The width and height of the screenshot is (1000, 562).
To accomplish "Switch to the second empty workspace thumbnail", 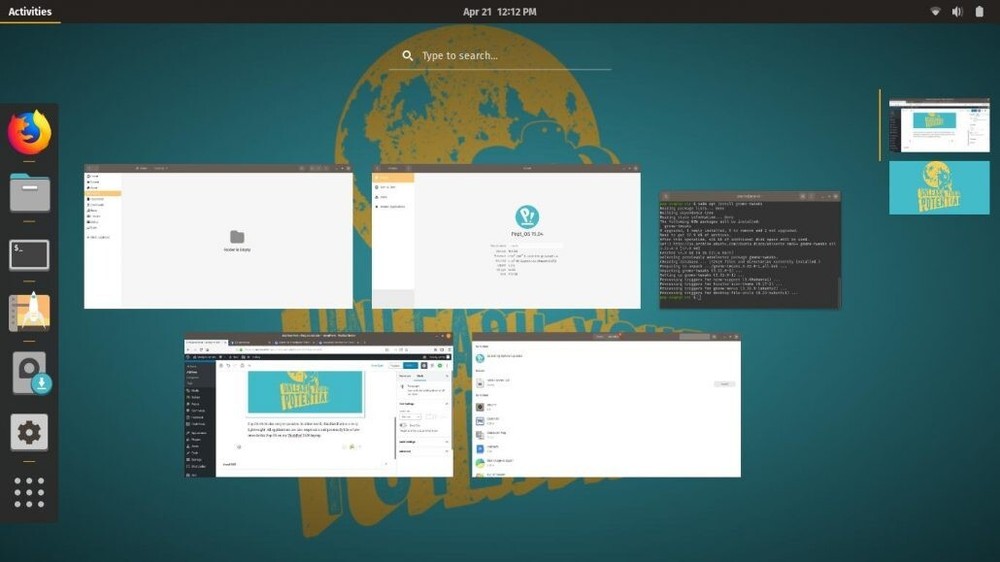I will (939, 187).
